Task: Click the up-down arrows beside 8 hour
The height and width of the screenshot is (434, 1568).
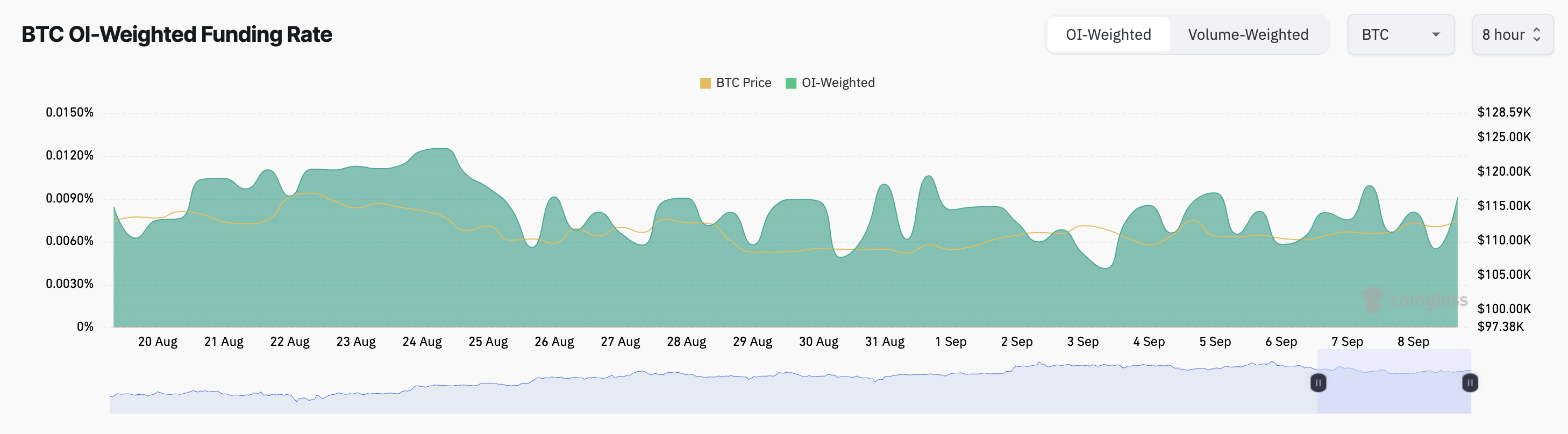Action: click(1537, 35)
